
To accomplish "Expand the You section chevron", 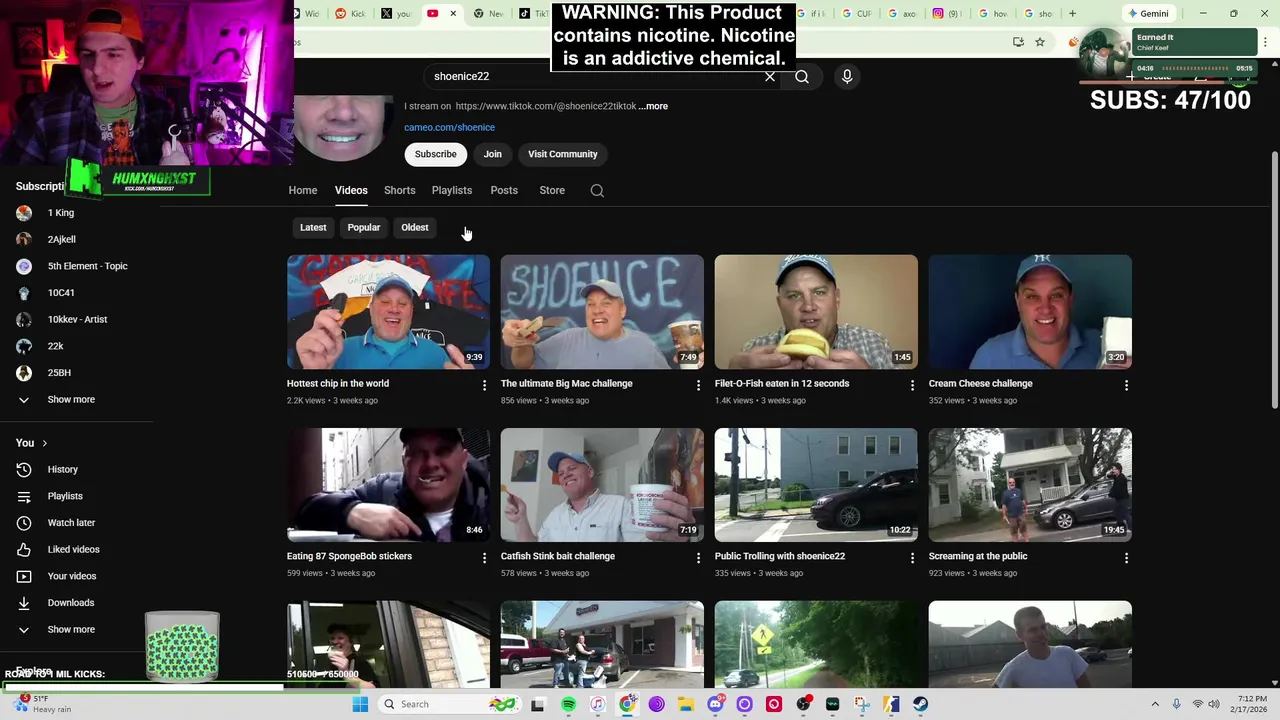I will point(44,443).
